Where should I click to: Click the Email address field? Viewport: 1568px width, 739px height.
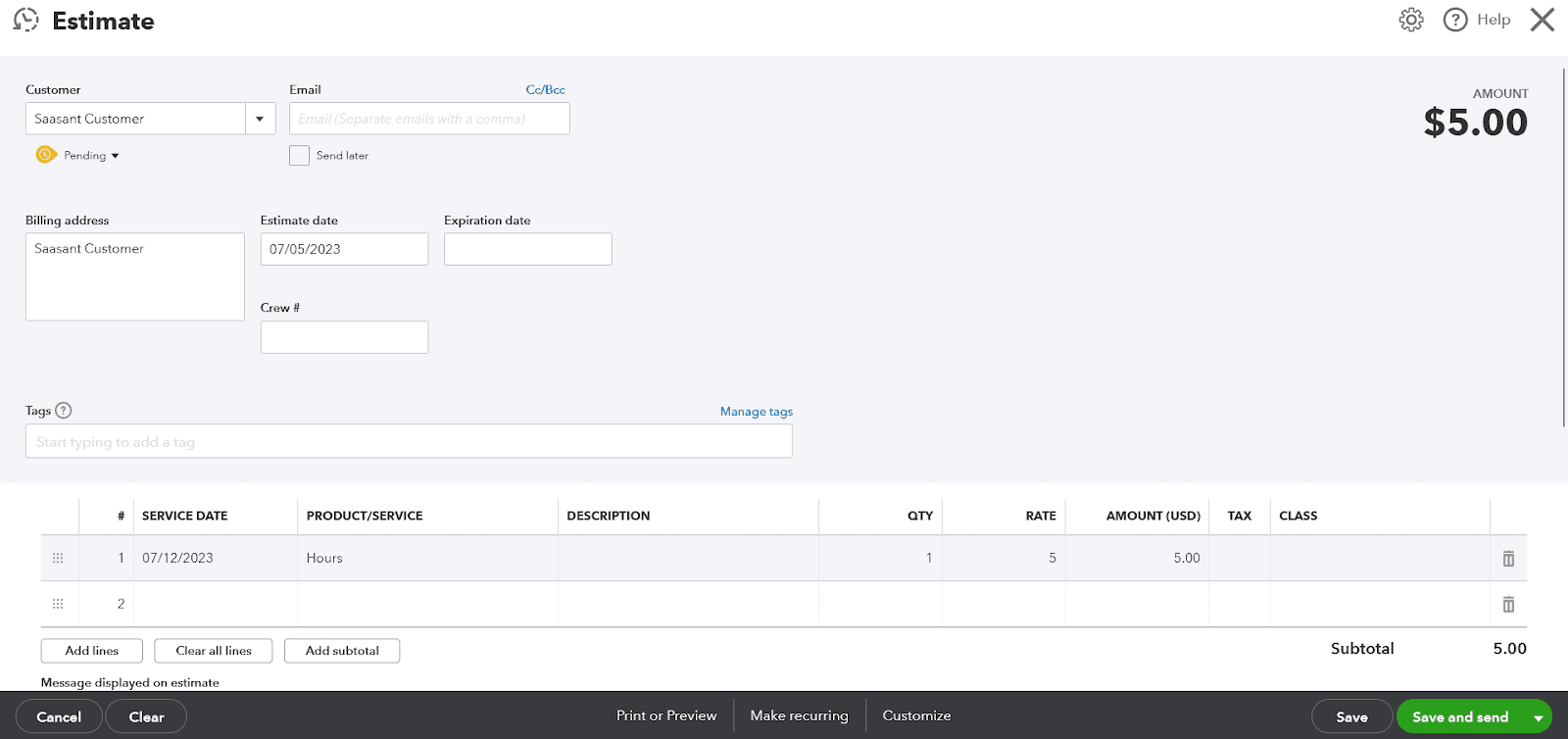pos(429,119)
